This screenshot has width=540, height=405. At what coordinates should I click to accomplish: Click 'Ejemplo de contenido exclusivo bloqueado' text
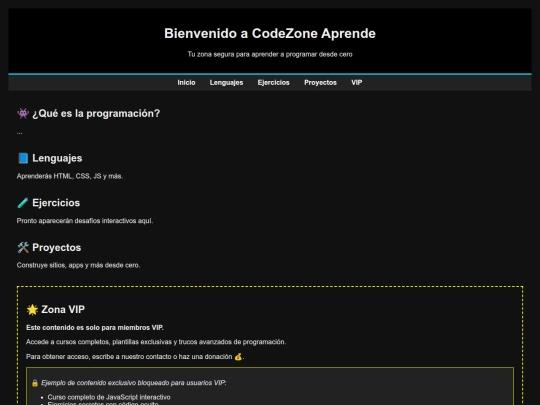(134, 383)
